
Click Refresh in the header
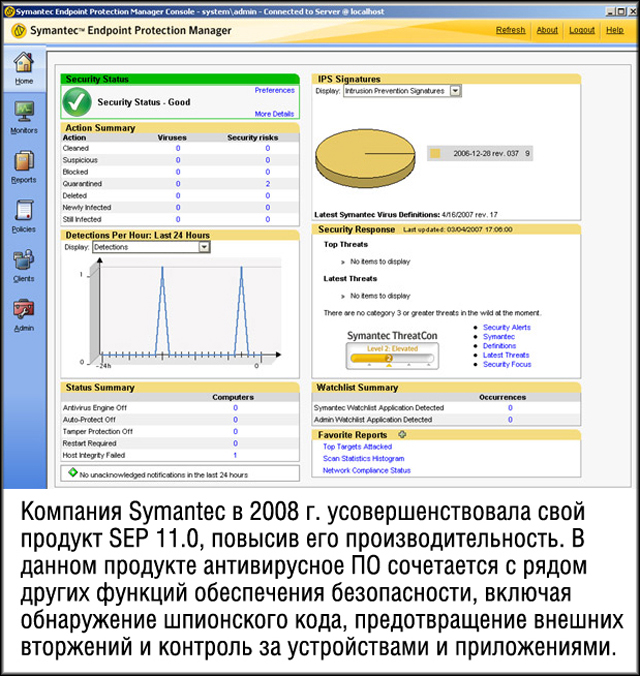pos(510,30)
